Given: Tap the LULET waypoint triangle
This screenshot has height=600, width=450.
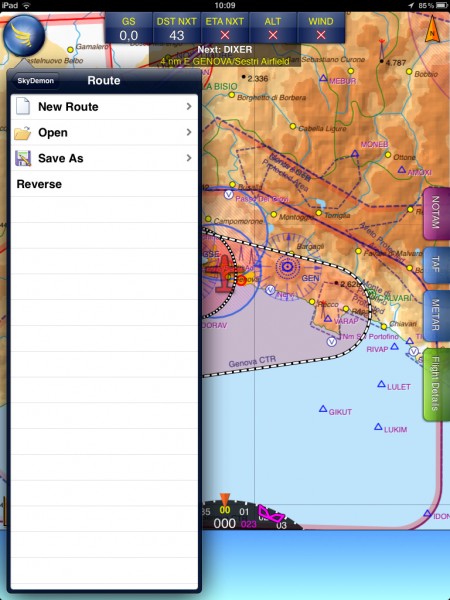Looking at the screenshot, I should click(381, 384).
